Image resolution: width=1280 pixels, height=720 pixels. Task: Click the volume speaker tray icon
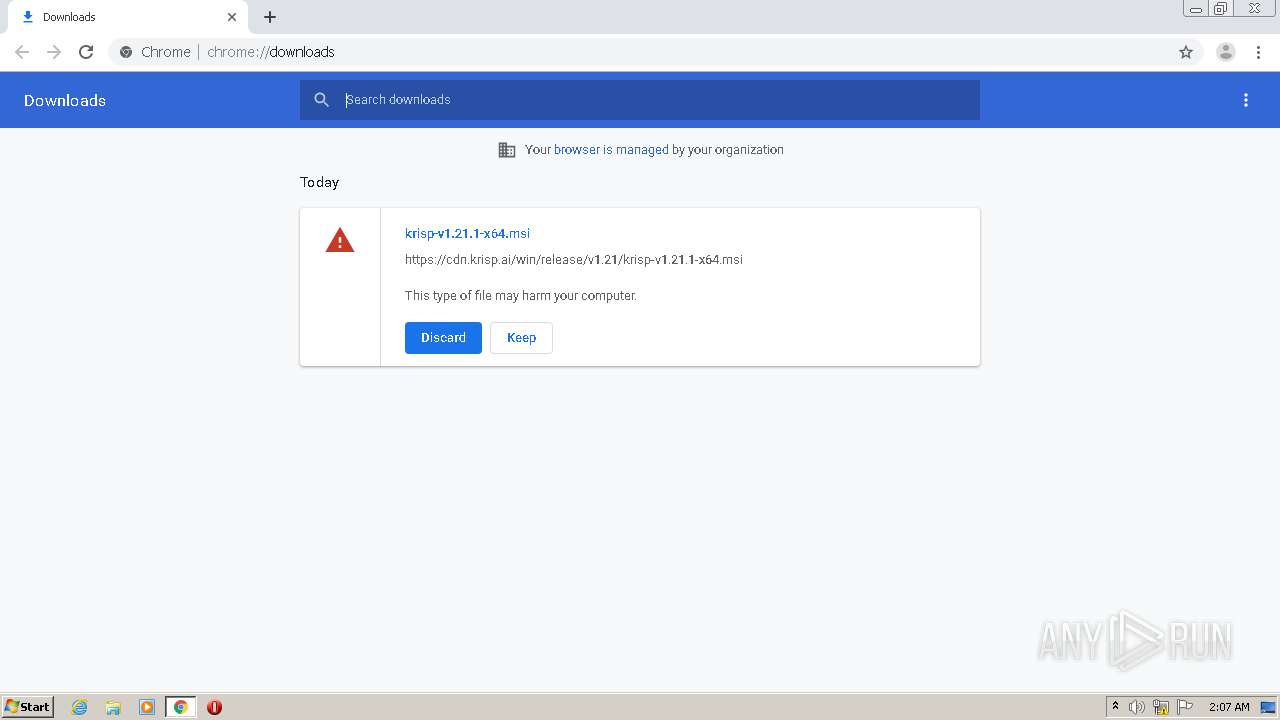coord(1137,707)
